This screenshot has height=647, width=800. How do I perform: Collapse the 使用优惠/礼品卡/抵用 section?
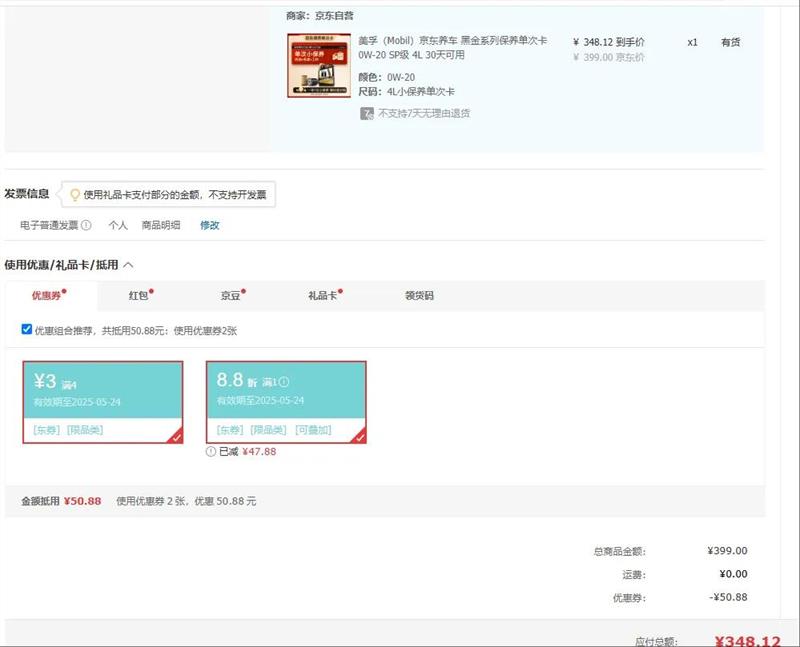click(129, 265)
